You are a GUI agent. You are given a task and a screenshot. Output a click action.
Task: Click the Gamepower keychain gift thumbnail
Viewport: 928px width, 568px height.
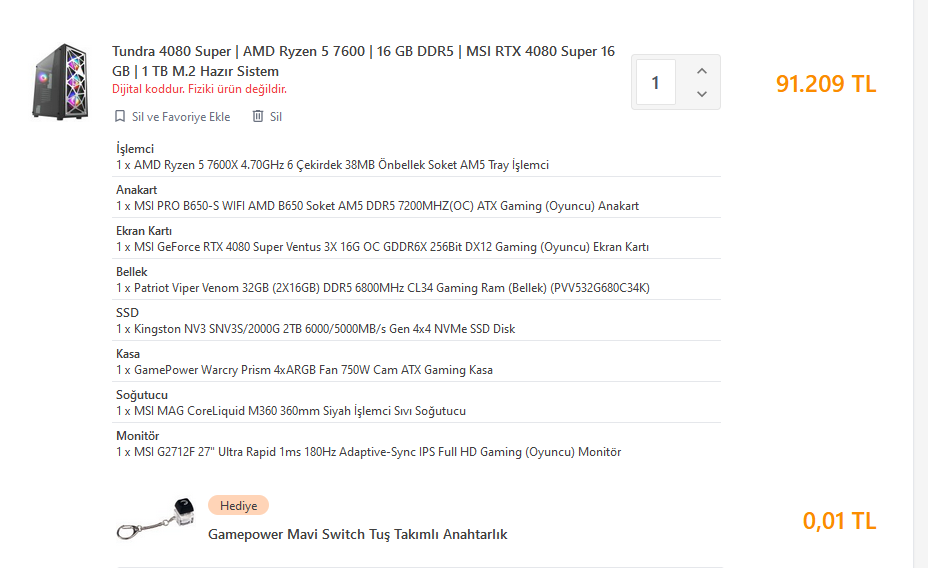[x=156, y=519]
